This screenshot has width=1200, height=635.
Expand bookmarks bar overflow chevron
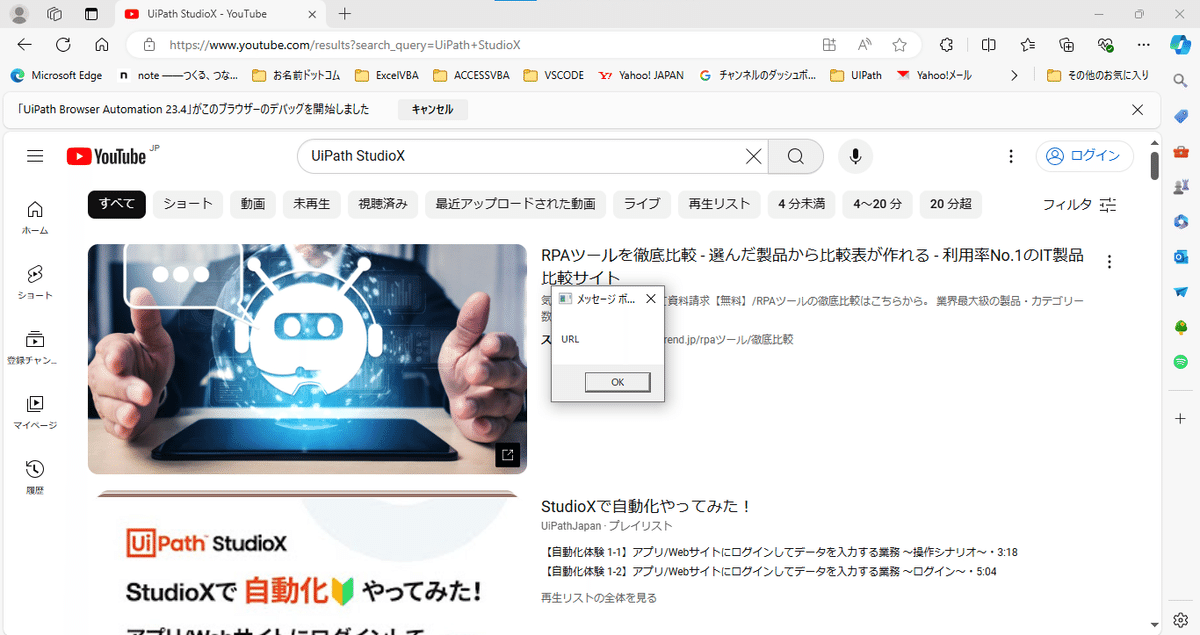tap(1015, 75)
